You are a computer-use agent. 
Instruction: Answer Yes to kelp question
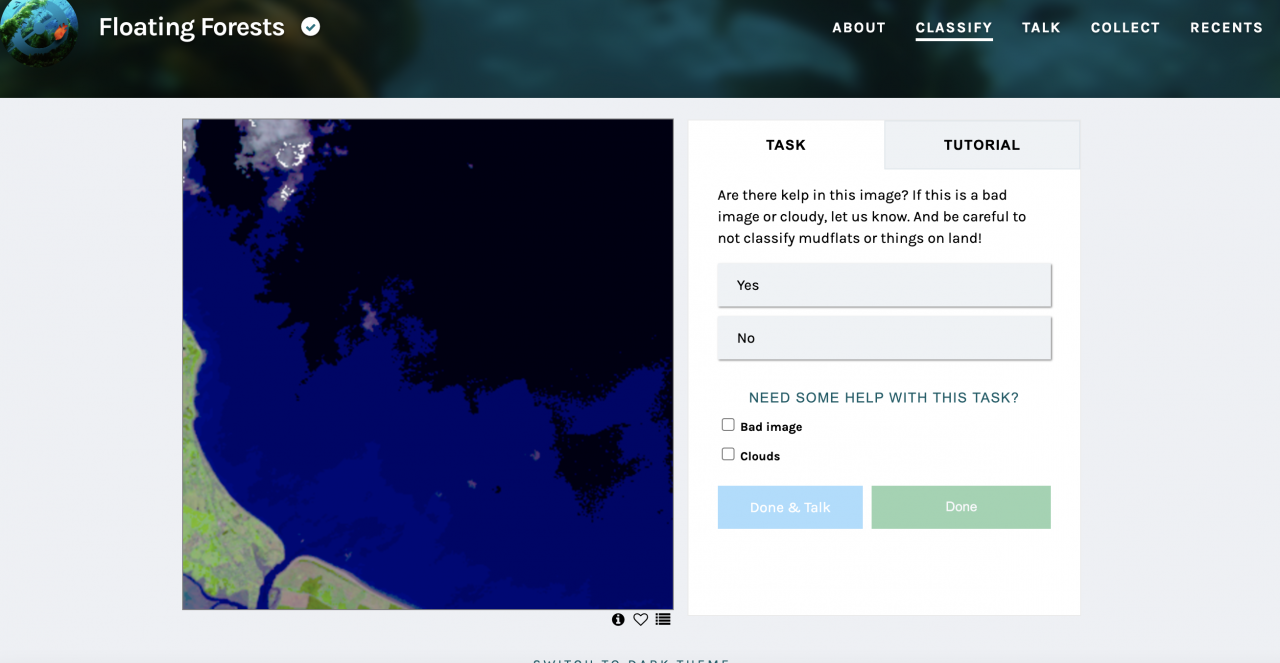pyautogui.click(x=885, y=285)
